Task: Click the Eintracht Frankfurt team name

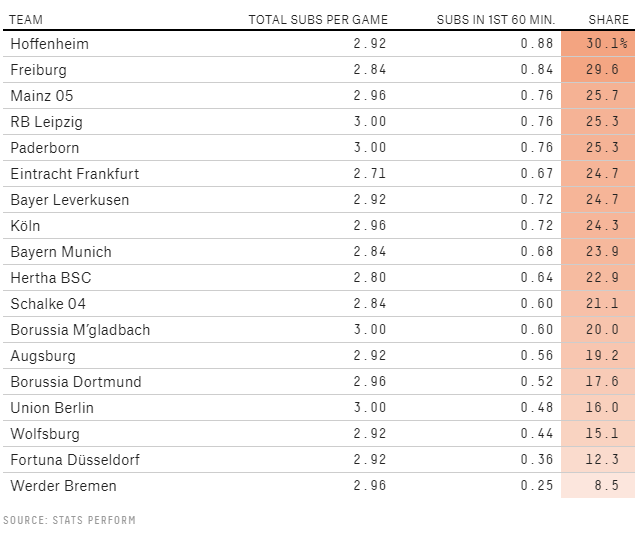Action: pos(75,174)
